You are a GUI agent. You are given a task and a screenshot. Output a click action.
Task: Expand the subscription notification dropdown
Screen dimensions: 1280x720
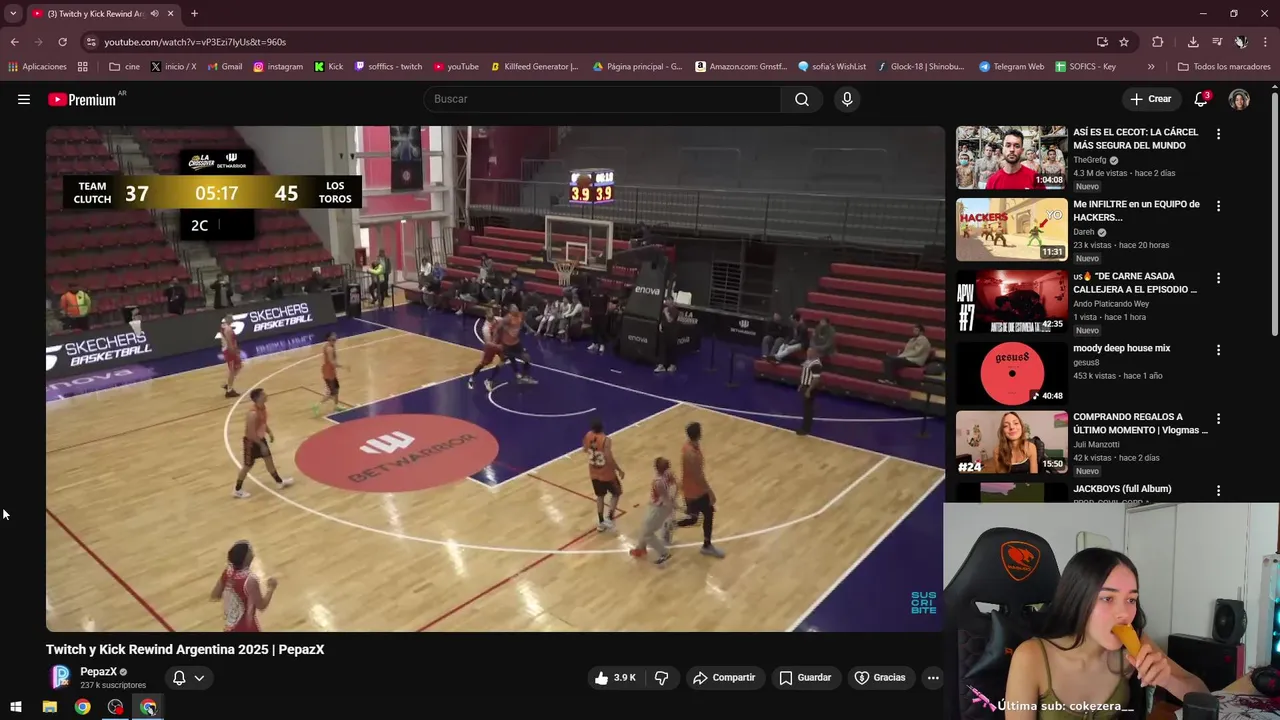pos(188,678)
